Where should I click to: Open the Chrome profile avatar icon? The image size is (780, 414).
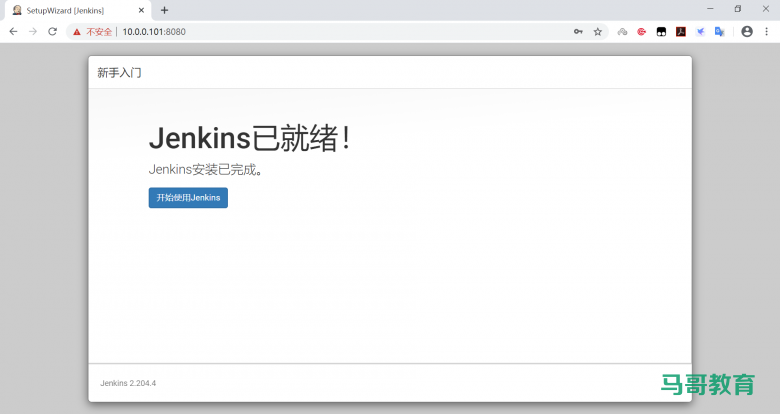[747, 31]
